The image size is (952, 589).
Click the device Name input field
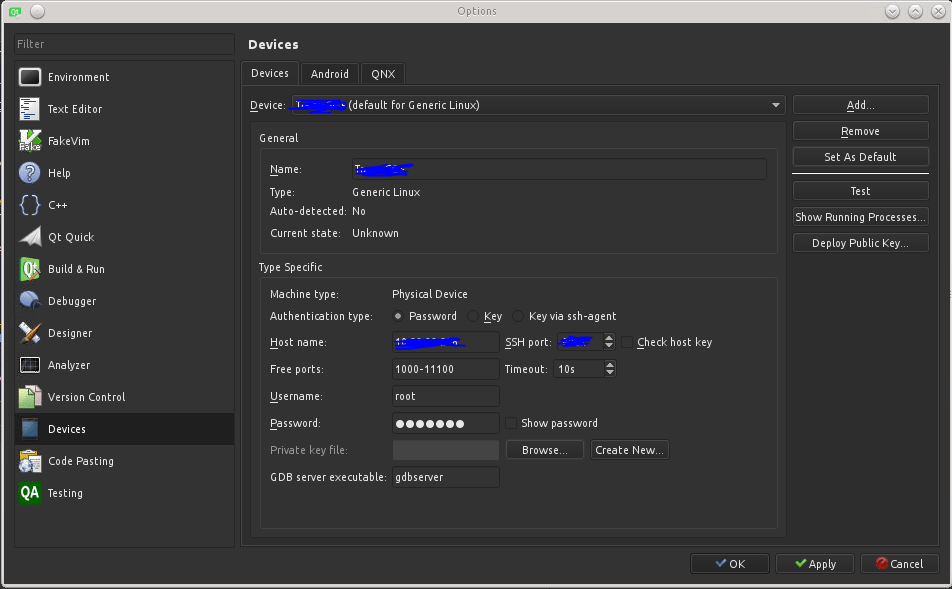coord(559,169)
